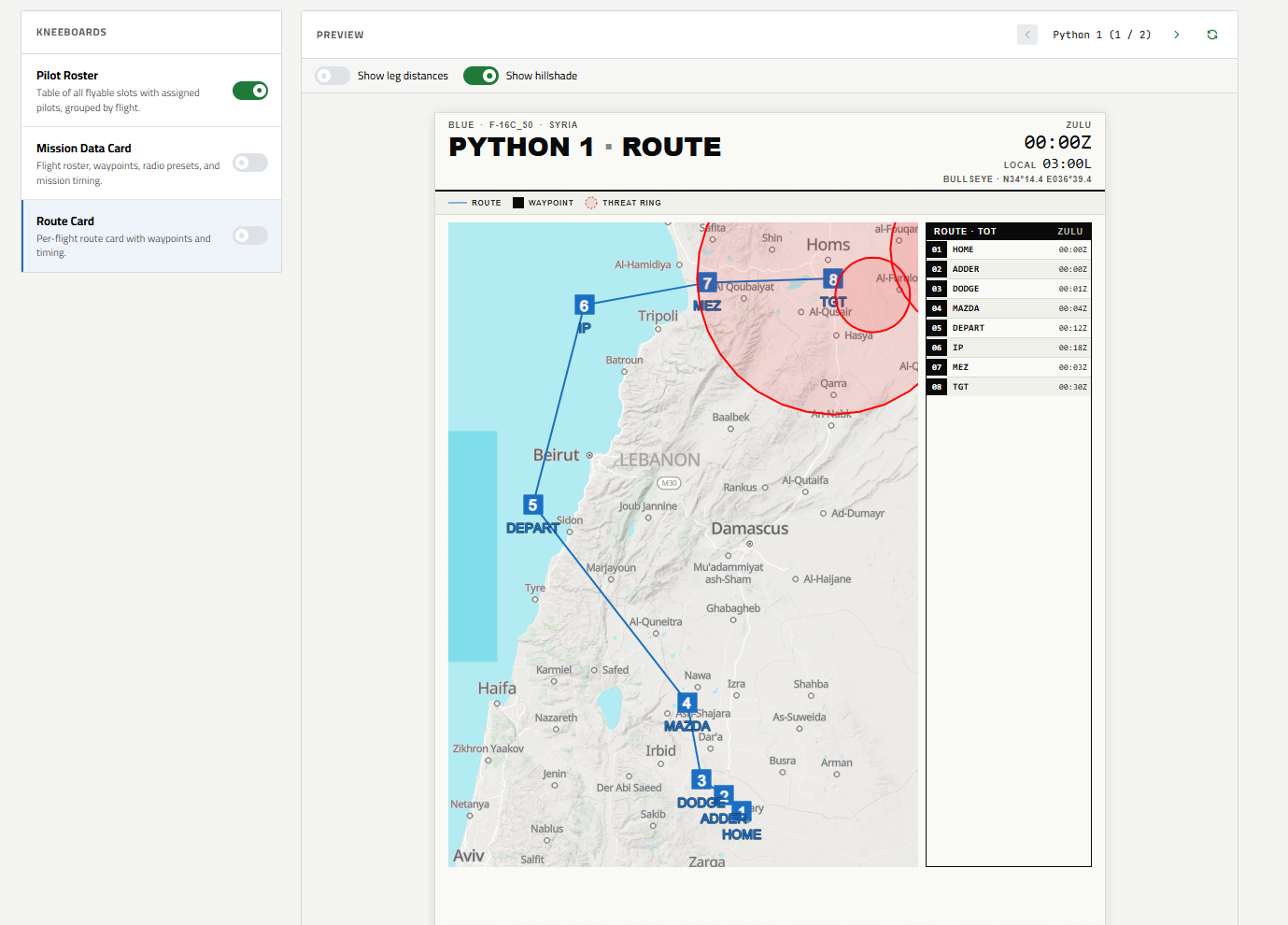The width and height of the screenshot is (1288, 925).
Task: Click the THREAT RING legend item
Action: click(x=623, y=203)
